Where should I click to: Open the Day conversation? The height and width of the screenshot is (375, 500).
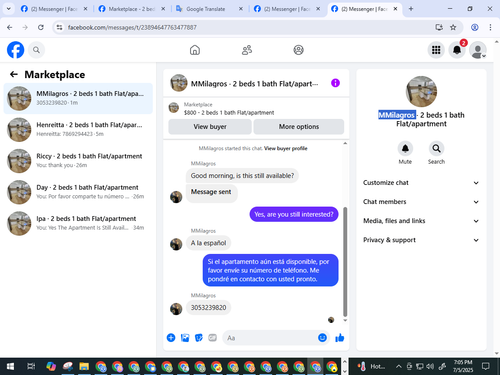pos(78,192)
